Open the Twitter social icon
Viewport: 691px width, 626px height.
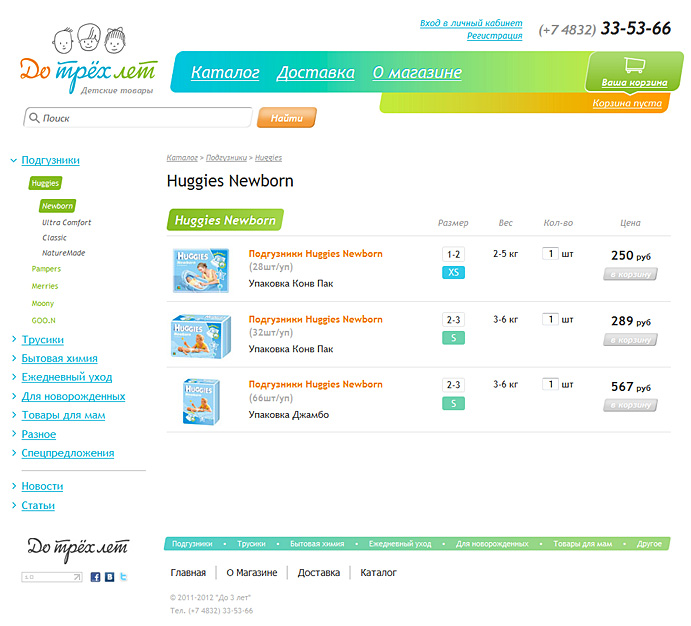123,576
